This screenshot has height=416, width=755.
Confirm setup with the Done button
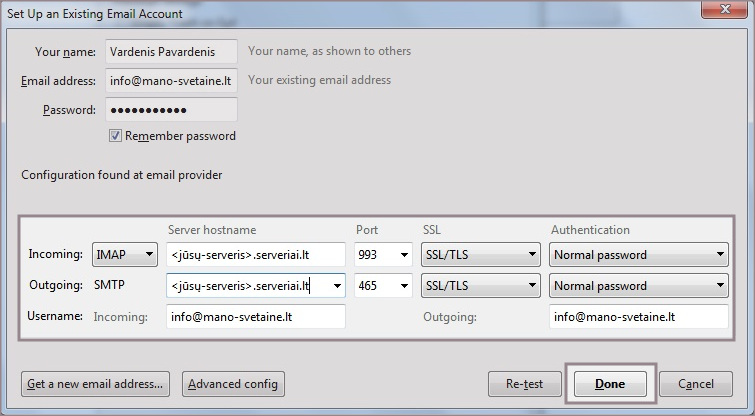610,384
